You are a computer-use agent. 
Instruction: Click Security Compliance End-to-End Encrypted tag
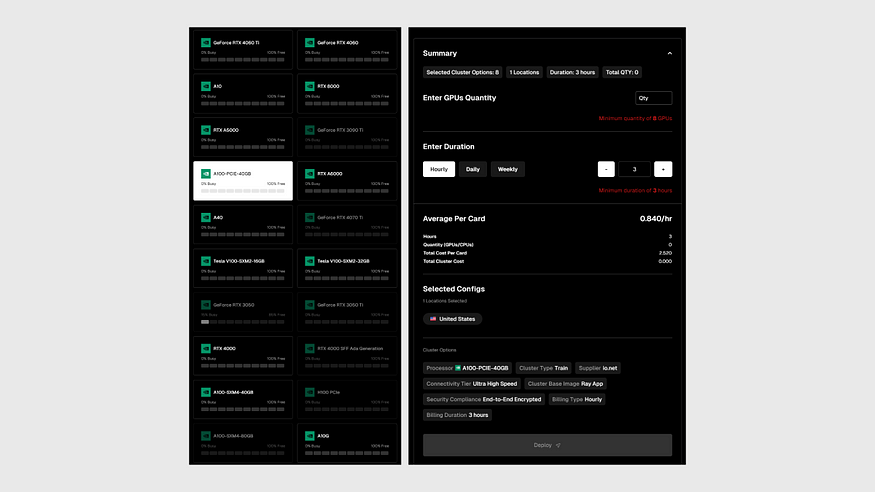pyautogui.click(x=484, y=399)
